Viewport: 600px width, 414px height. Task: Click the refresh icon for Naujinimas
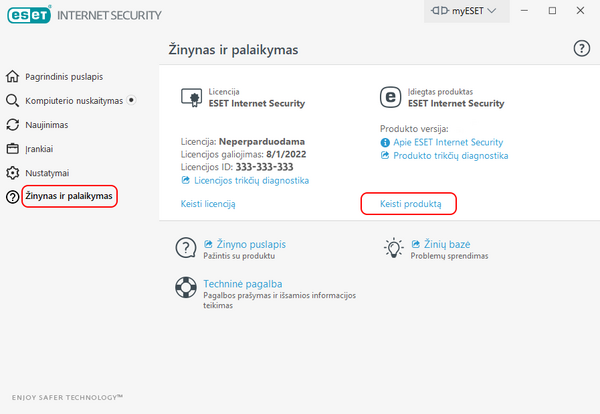tap(12, 125)
